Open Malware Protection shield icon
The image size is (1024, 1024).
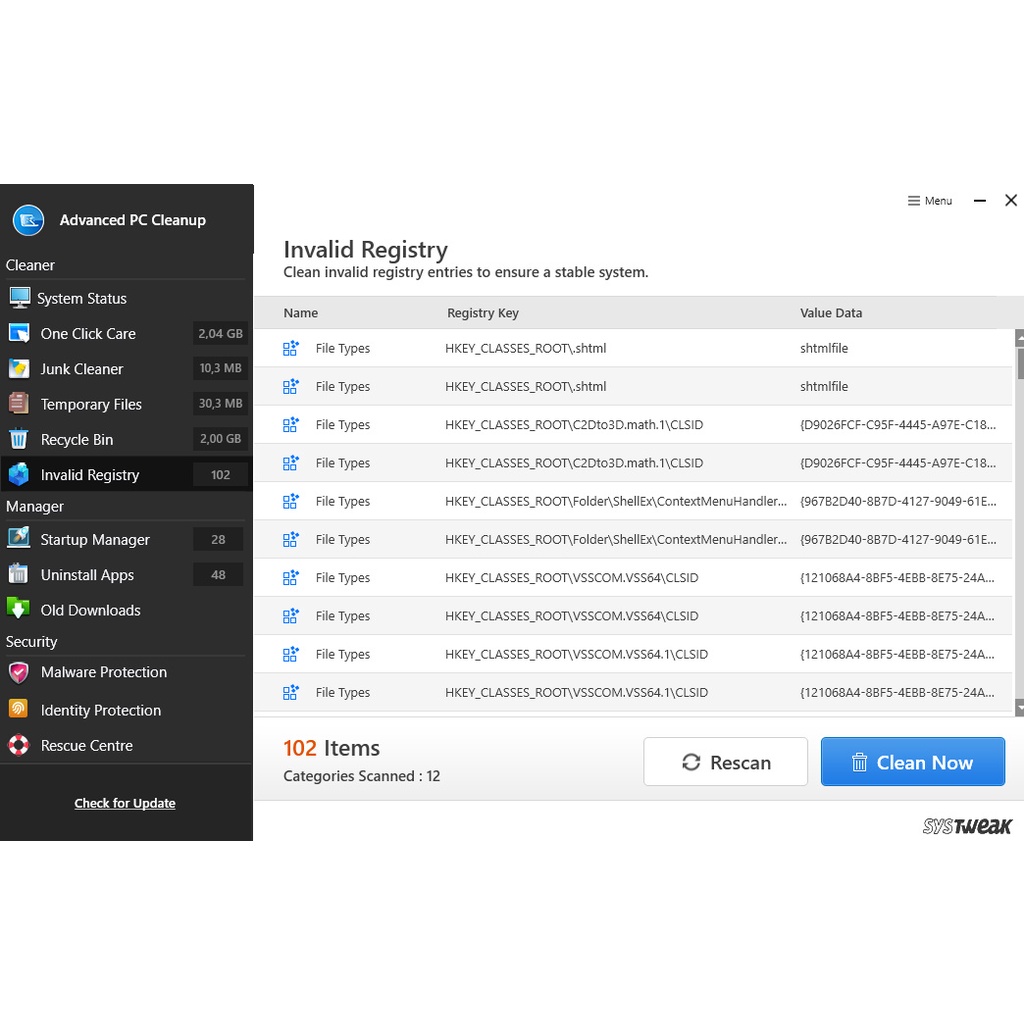[19, 672]
